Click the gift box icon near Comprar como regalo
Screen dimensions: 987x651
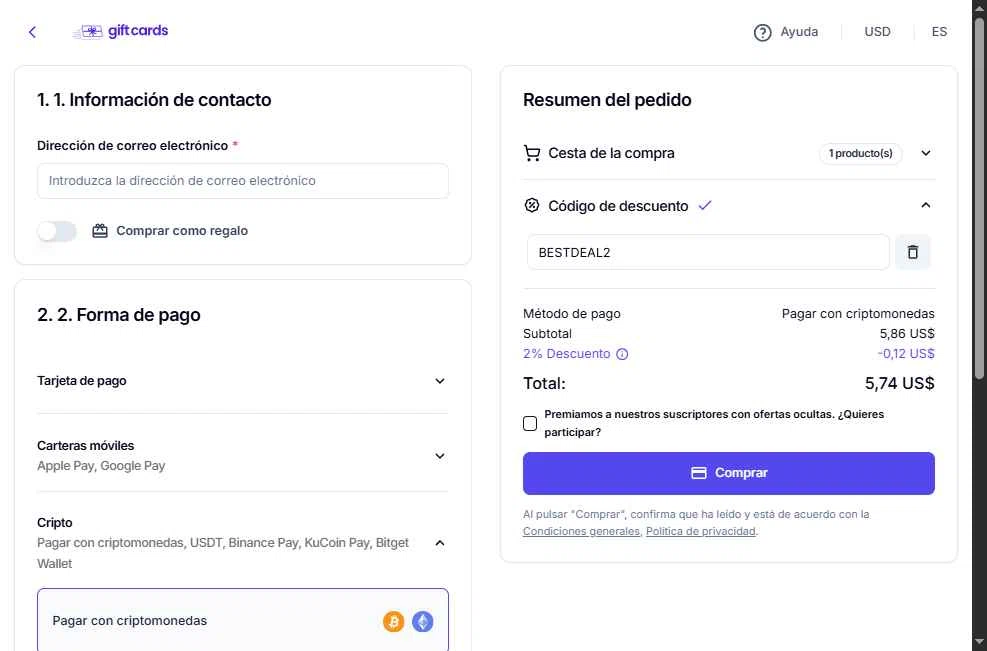[100, 230]
